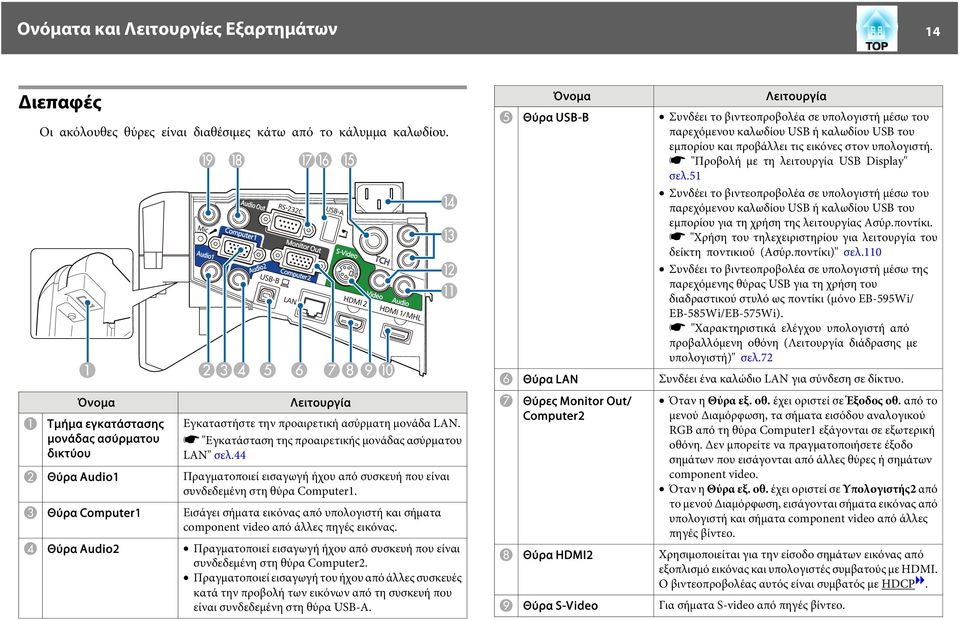Click callout number 13 in the connector diagram
Viewport: 959px width, 620px height.
click(x=449, y=235)
